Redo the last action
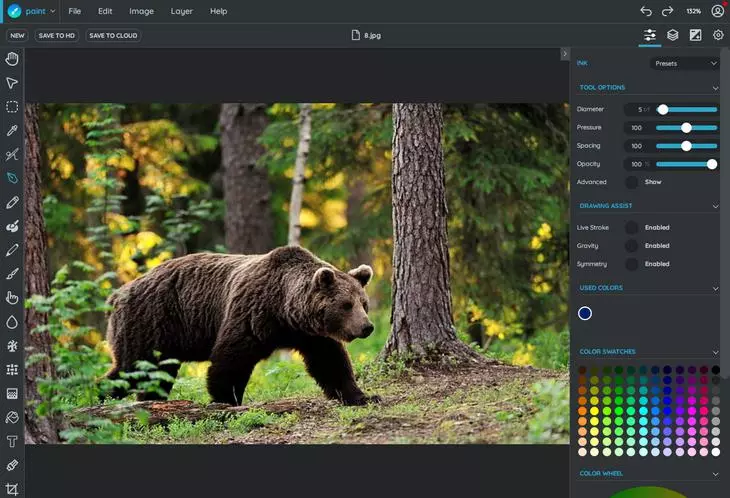 coord(668,11)
